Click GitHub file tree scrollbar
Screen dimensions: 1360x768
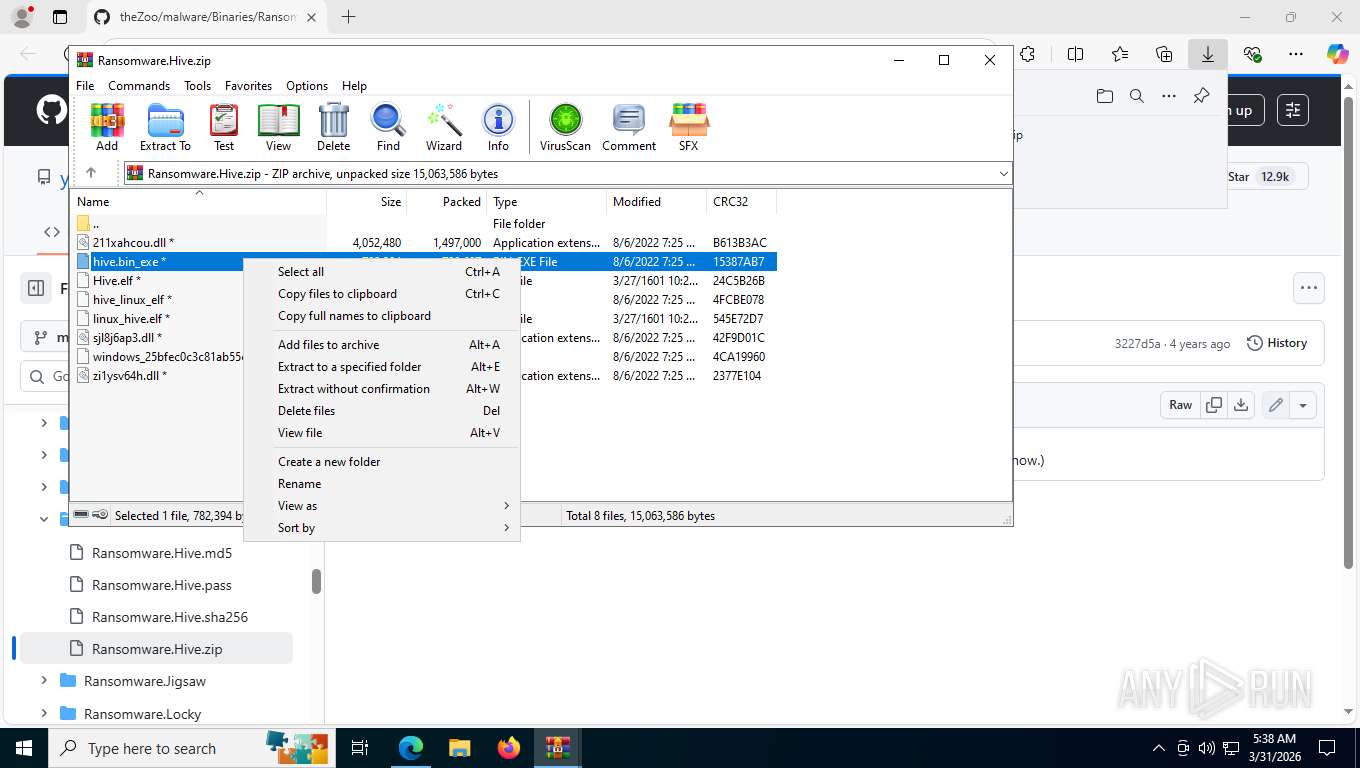click(x=316, y=581)
